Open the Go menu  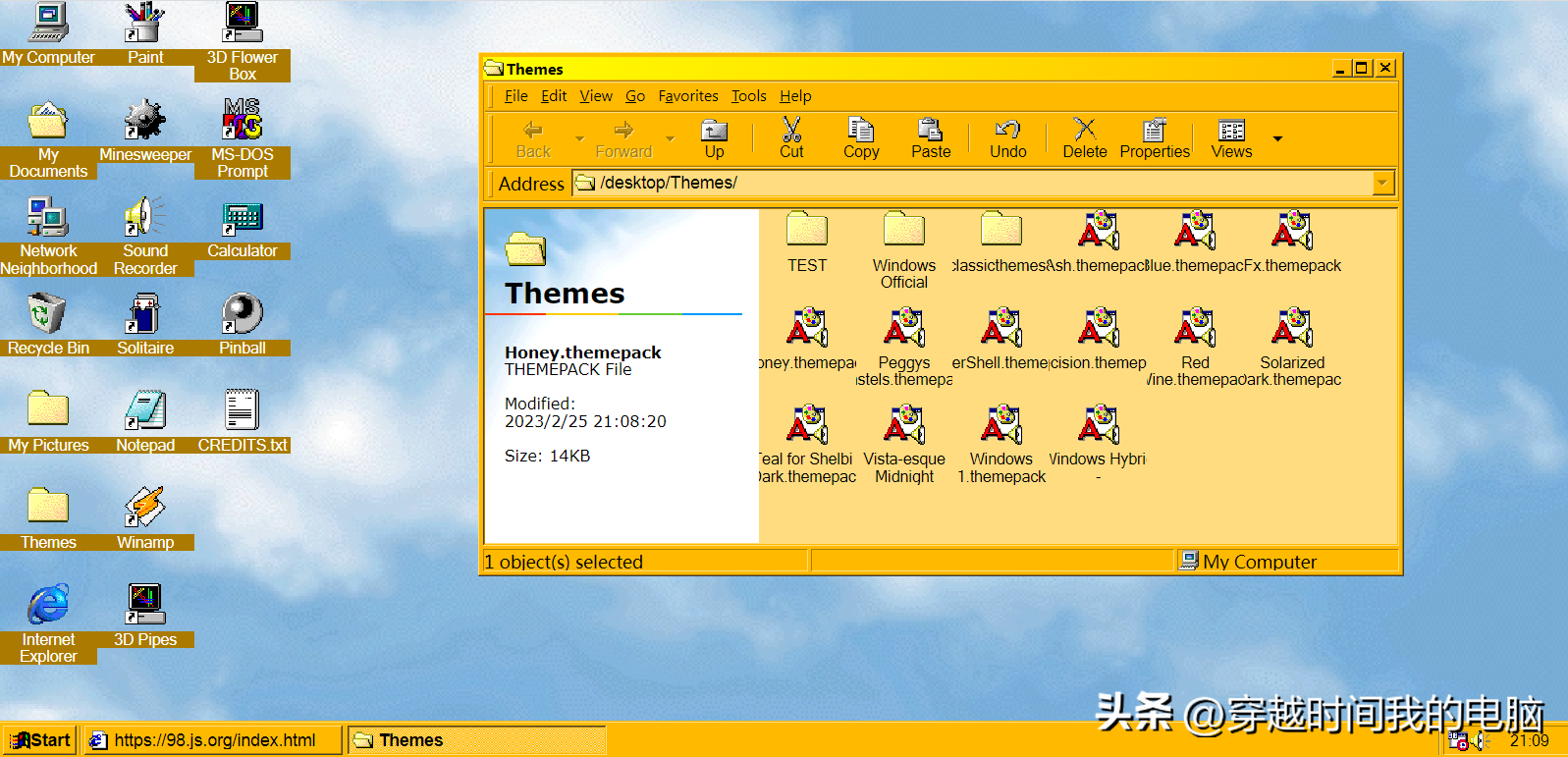click(x=635, y=96)
